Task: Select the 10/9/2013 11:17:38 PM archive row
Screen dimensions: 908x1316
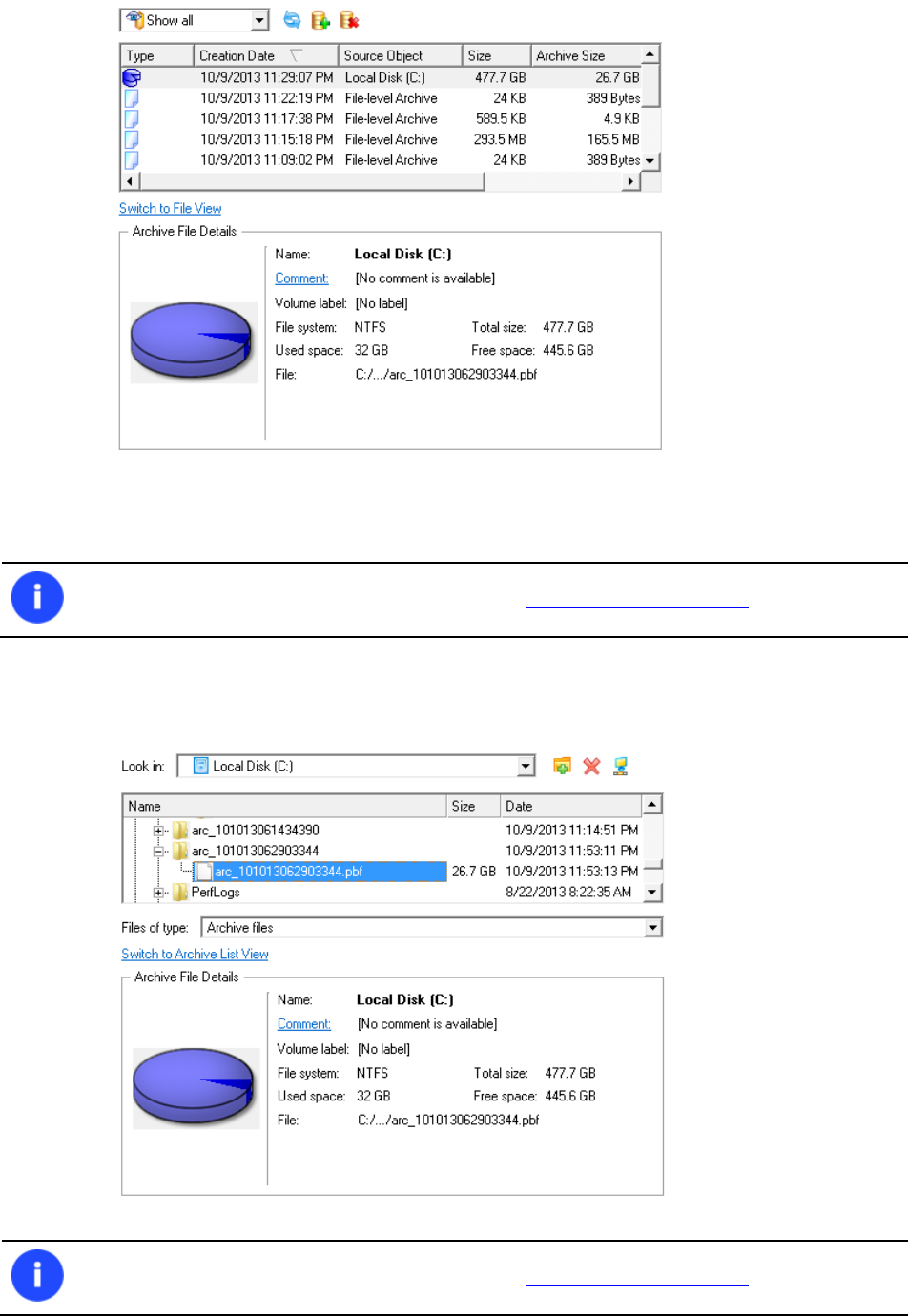Action: tap(382, 119)
